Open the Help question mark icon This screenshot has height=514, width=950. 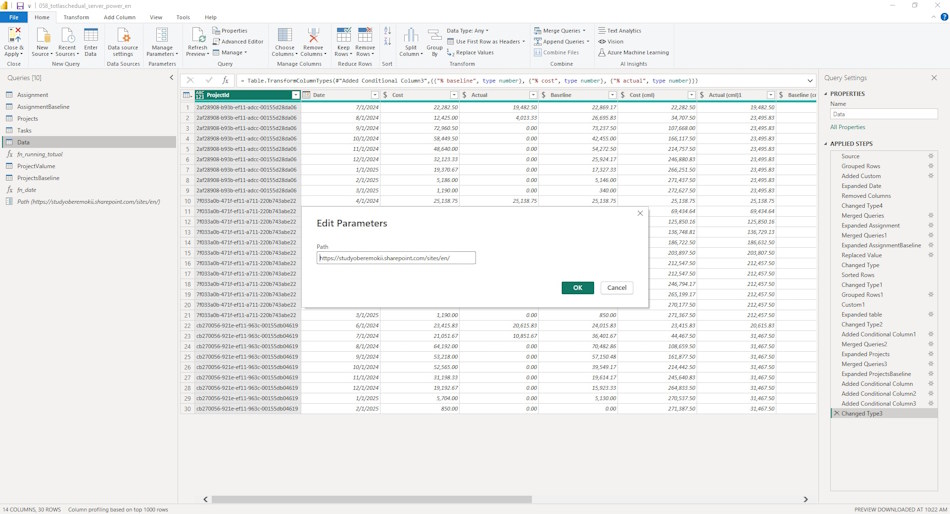[943, 17]
